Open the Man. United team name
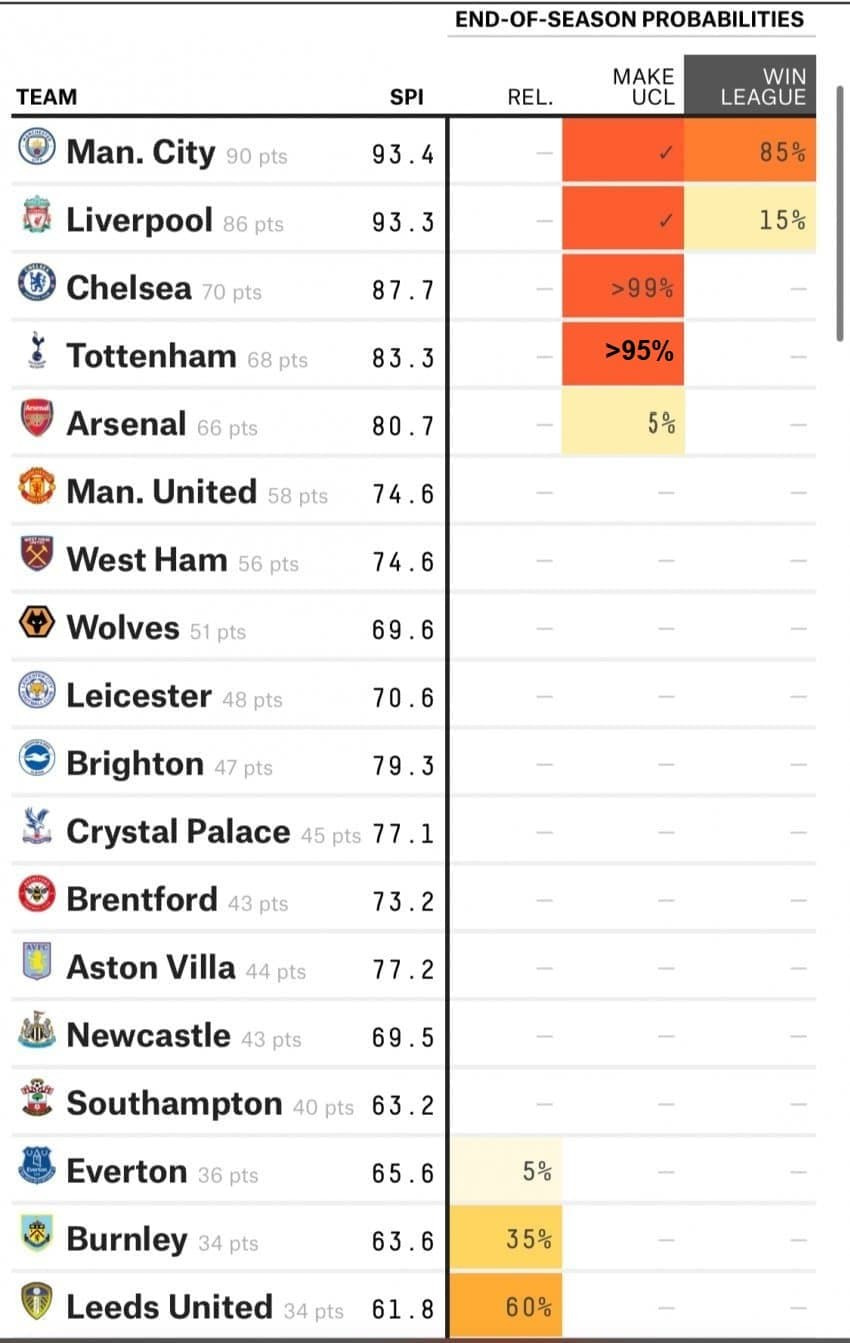The width and height of the screenshot is (850, 1343). pyautogui.click(x=161, y=491)
